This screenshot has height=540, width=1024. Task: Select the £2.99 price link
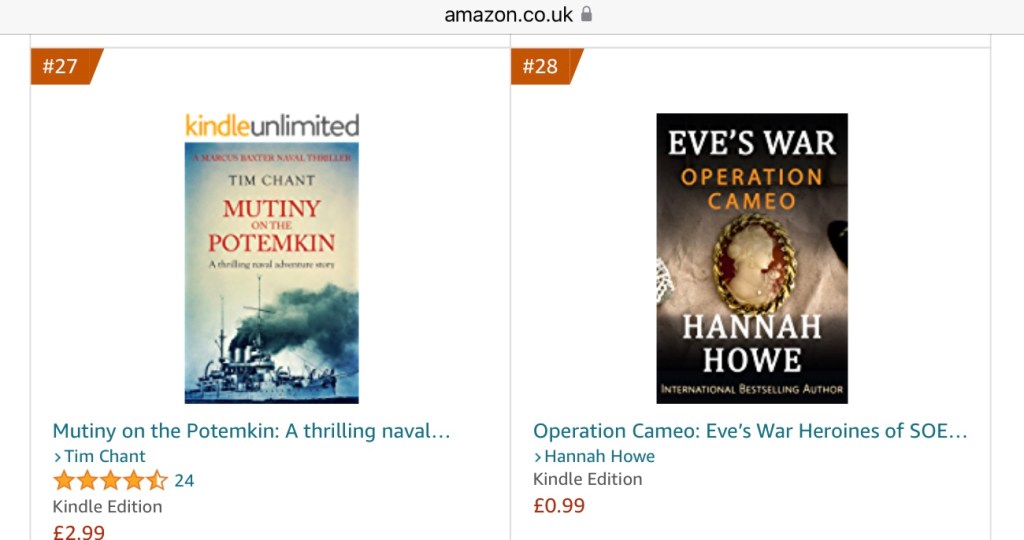point(79,532)
